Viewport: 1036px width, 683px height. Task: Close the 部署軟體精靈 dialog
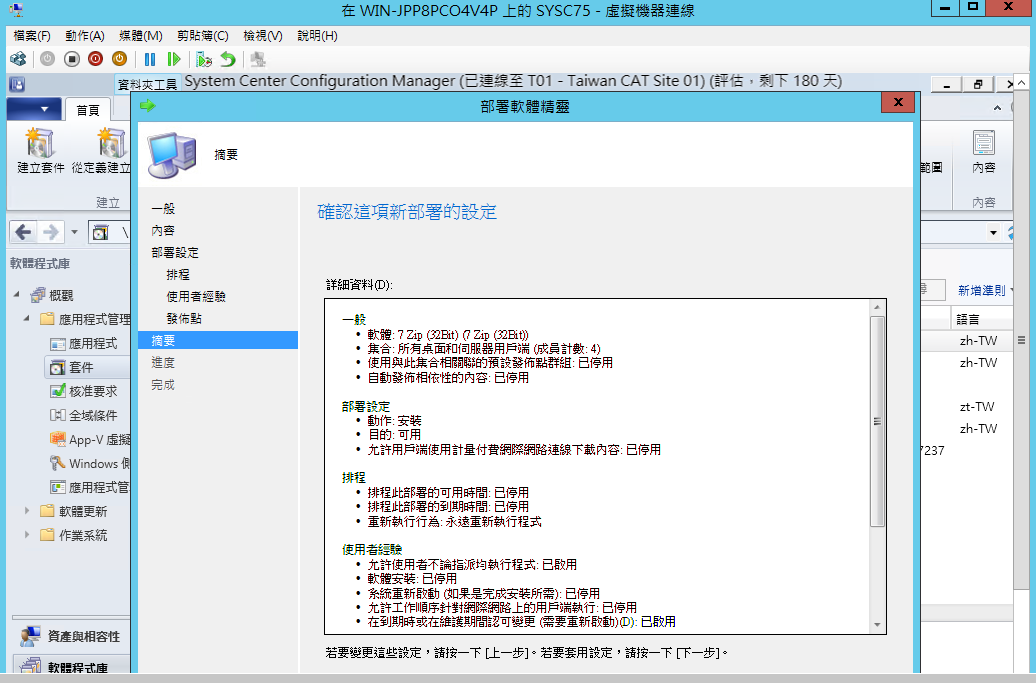click(x=898, y=102)
